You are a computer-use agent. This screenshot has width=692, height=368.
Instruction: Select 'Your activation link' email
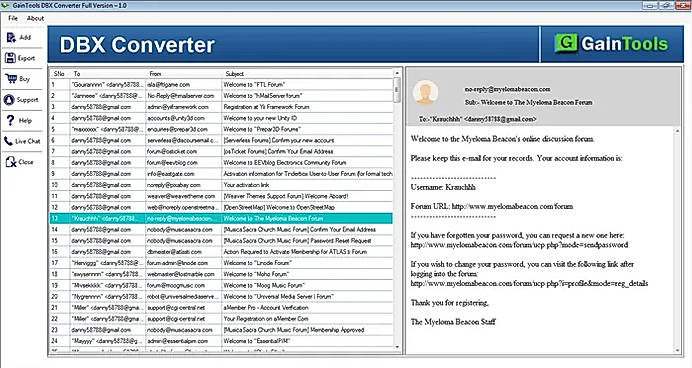(221, 184)
